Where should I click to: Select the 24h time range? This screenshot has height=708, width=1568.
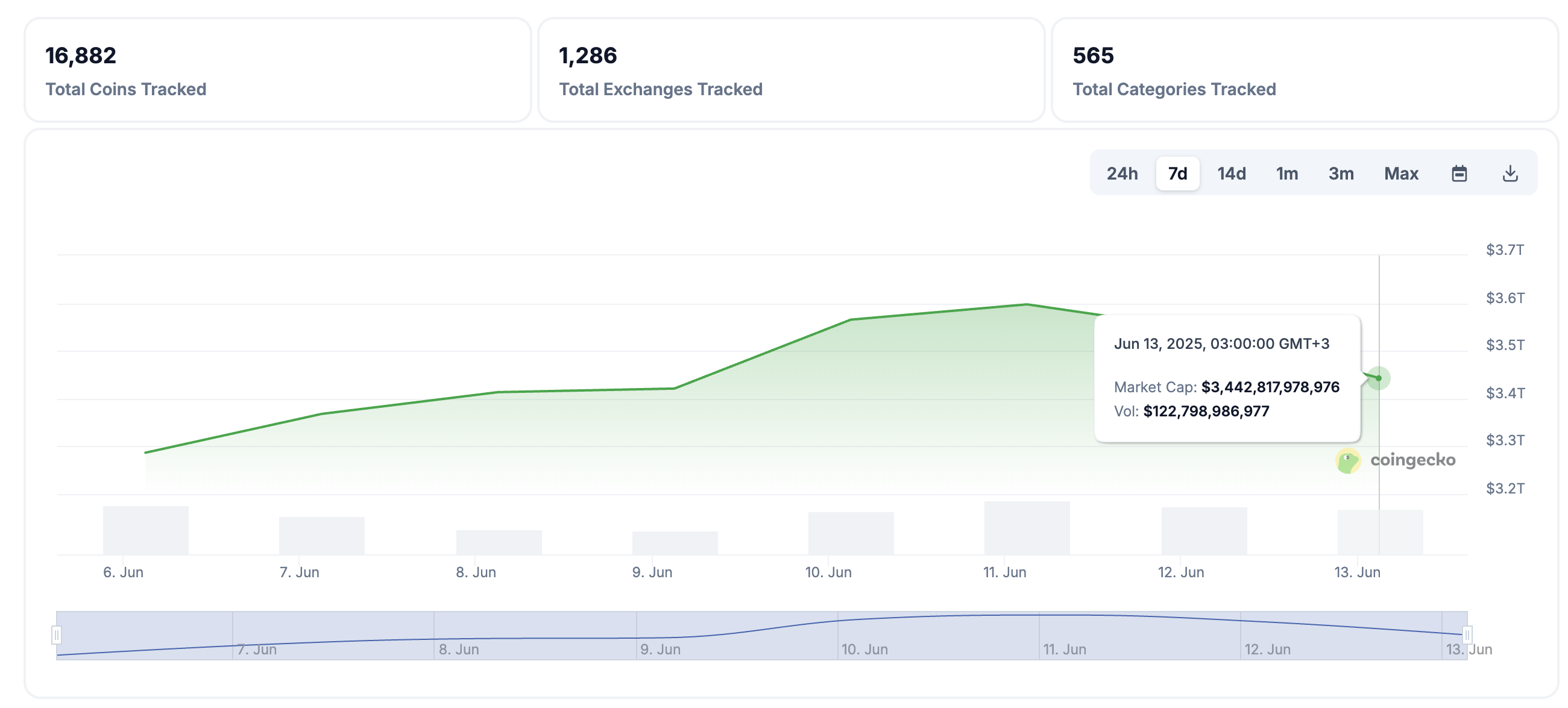1122,174
